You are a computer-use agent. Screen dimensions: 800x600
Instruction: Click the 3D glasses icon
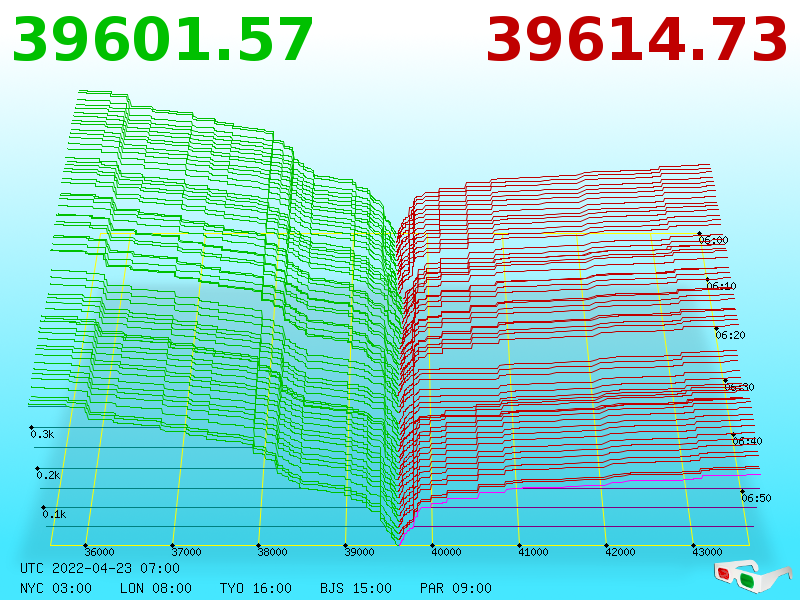point(752,577)
